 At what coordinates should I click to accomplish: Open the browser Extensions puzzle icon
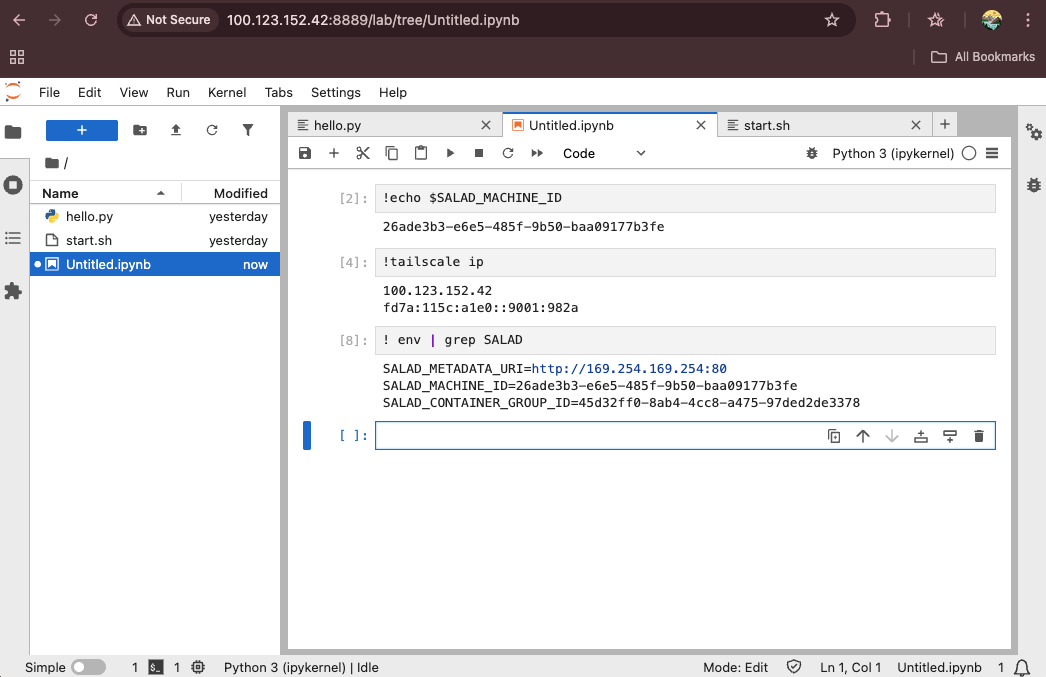coord(883,20)
